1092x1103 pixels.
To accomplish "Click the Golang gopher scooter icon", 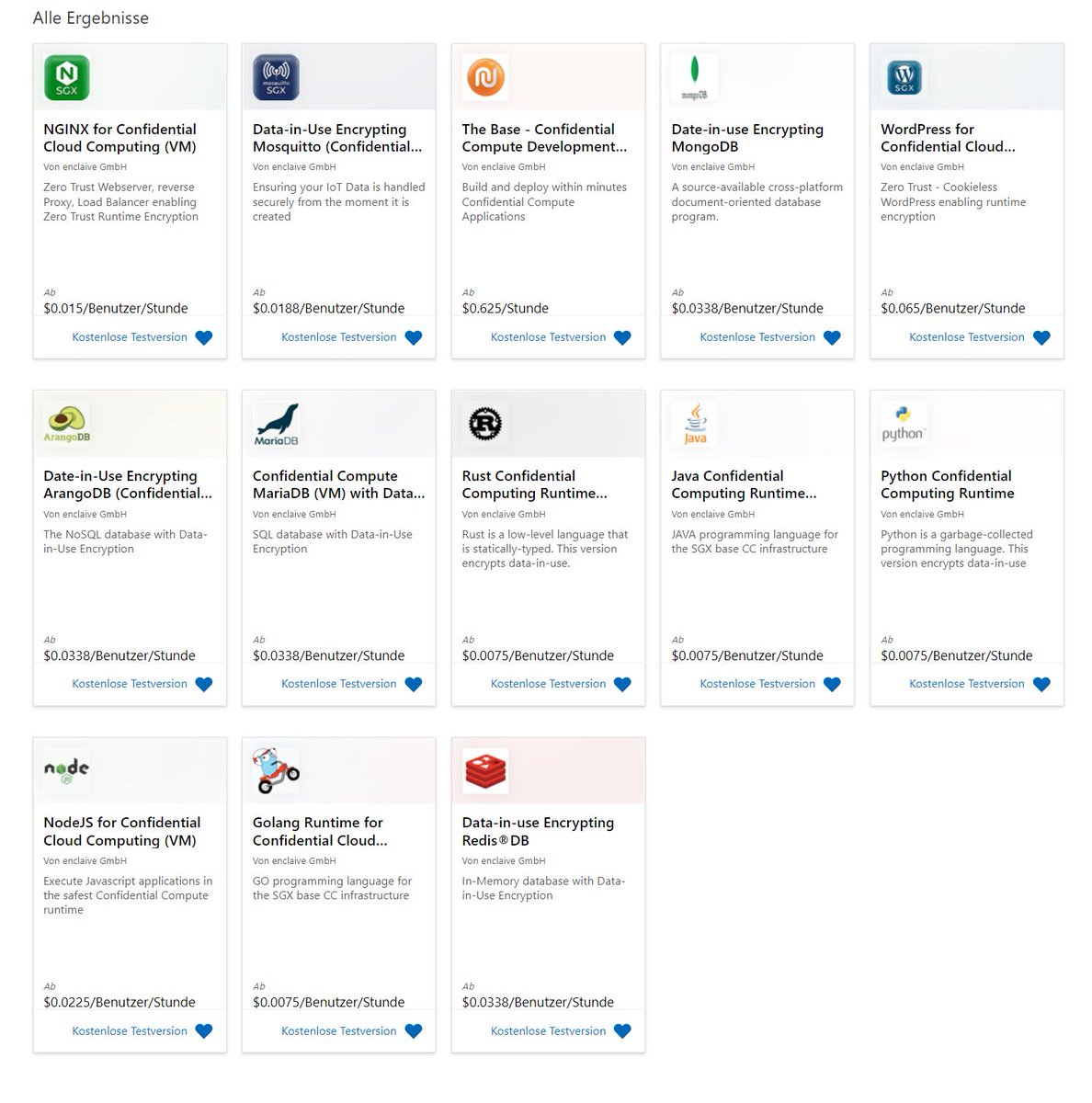I will 276,770.
